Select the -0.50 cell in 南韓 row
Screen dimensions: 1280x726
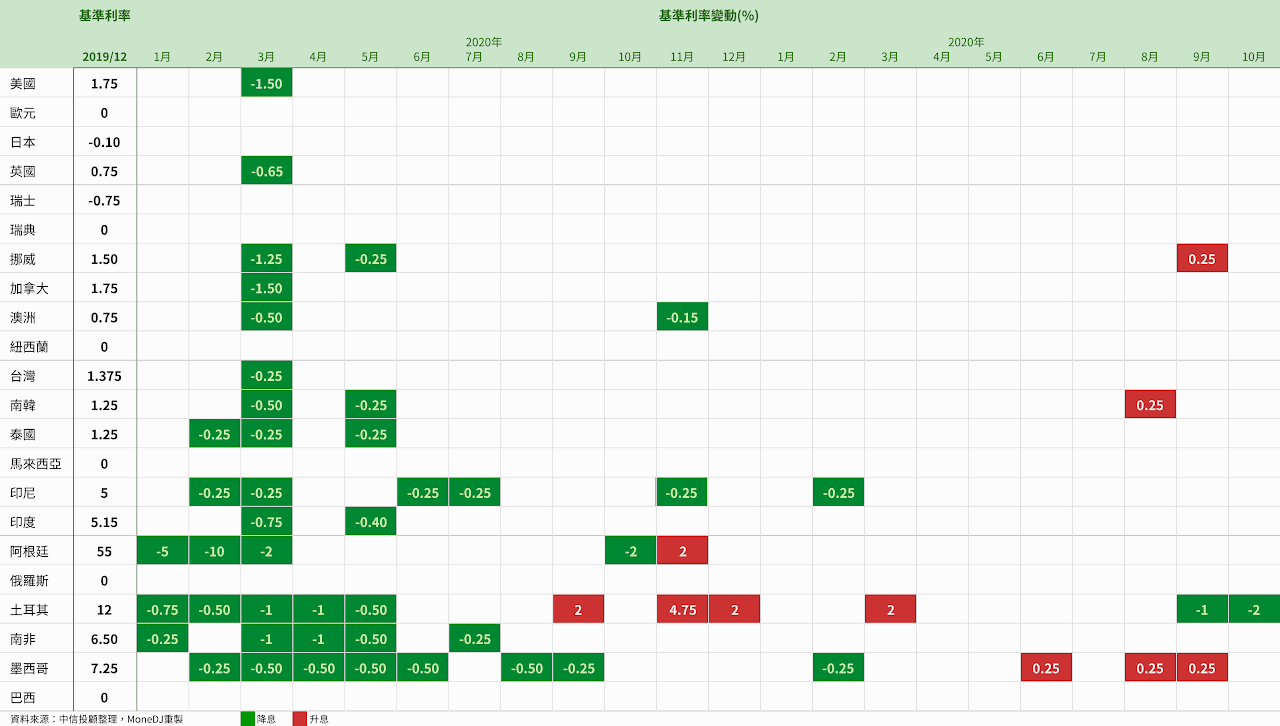(x=266, y=405)
